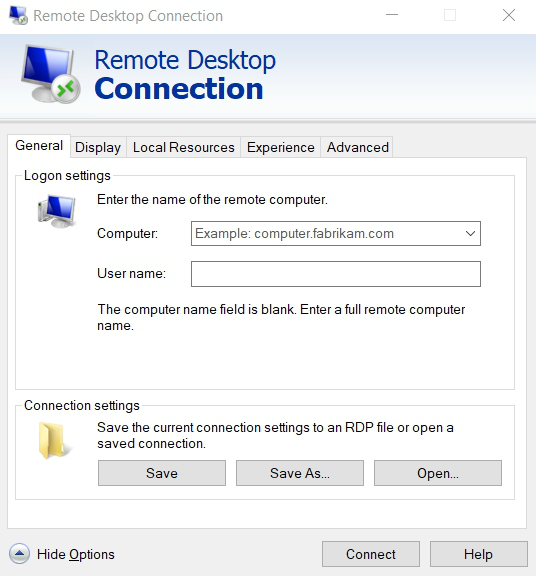Collapse options via Hide Options text
536x576 pixels.
click(x=76, y=554)
